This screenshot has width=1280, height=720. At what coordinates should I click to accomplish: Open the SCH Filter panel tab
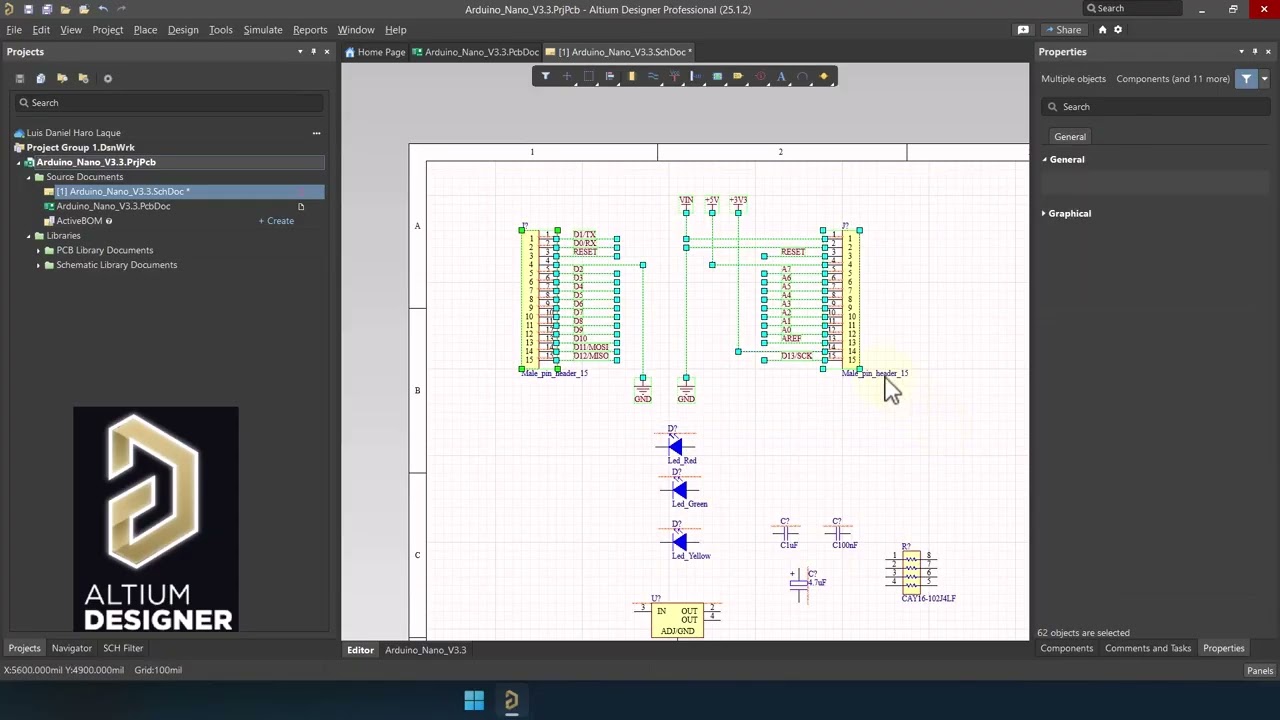point(123,648)
